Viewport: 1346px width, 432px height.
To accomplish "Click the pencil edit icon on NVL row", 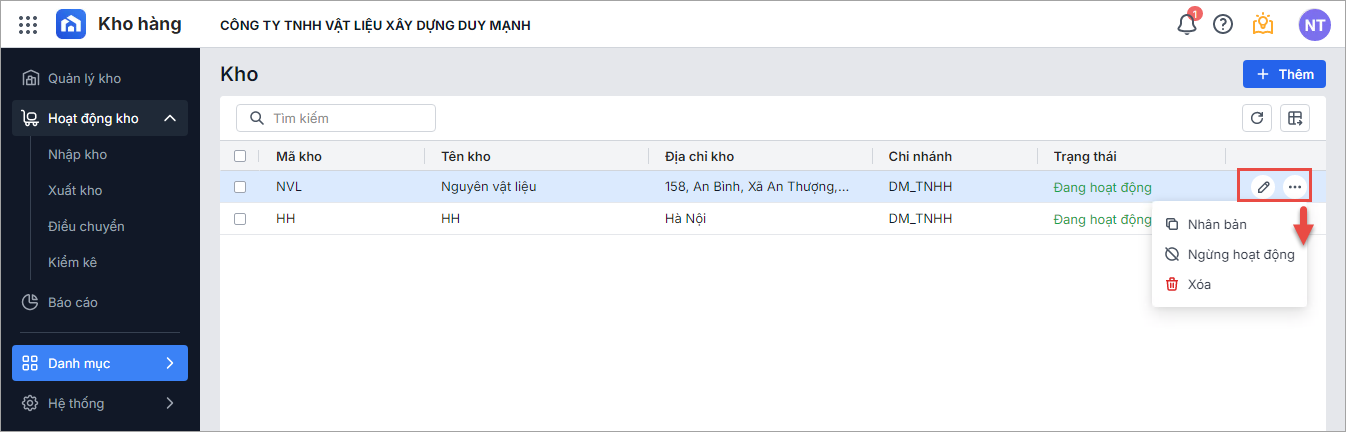I will click(1264, 187).
